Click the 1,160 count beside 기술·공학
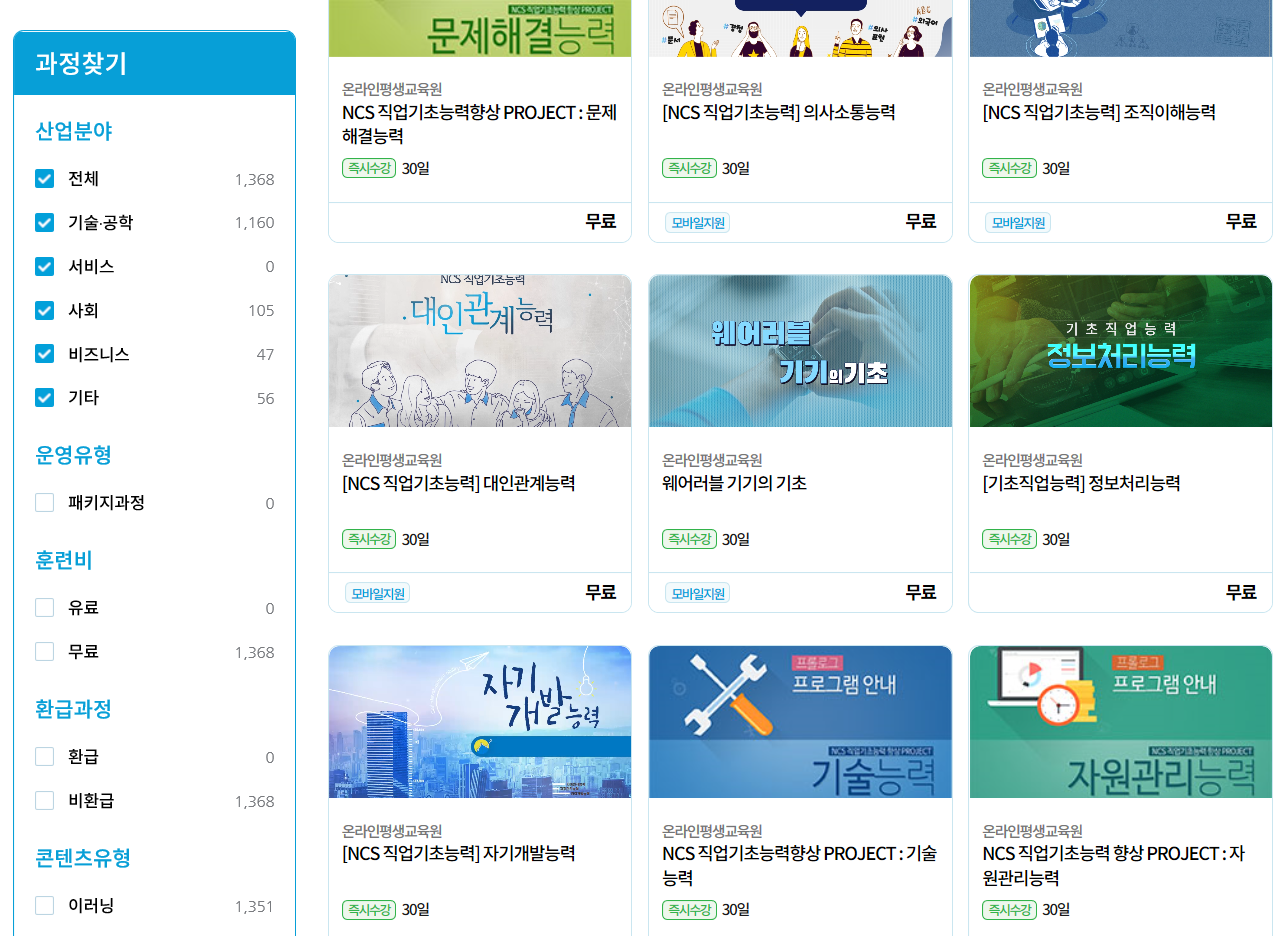The image size is (1284, 936). [254, 223]
